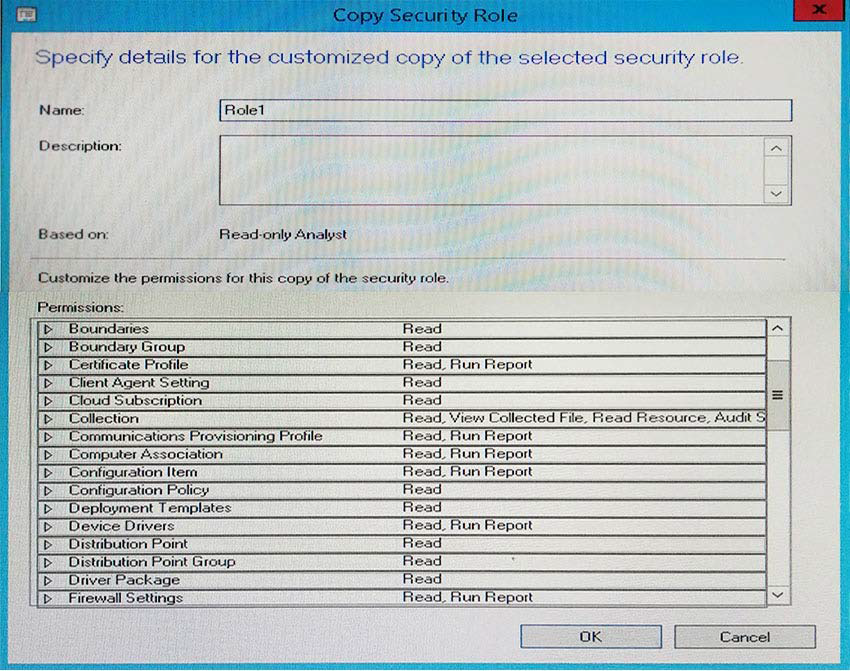Cancel the Copy Security Role dialog
This screenshot has width=850, height=671.
point(745,636)
